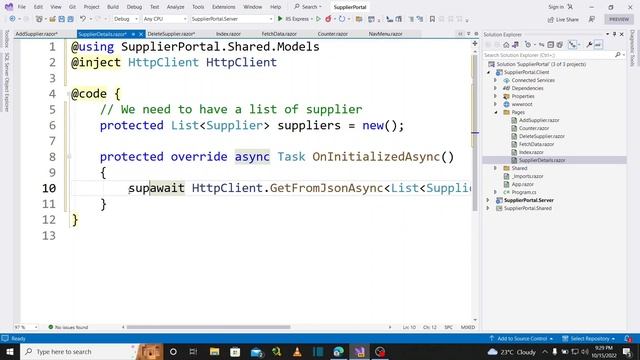Open Microsoft Store from the taskbar
This screenshot has height=360, width=640.
click(x=235, y=351)
